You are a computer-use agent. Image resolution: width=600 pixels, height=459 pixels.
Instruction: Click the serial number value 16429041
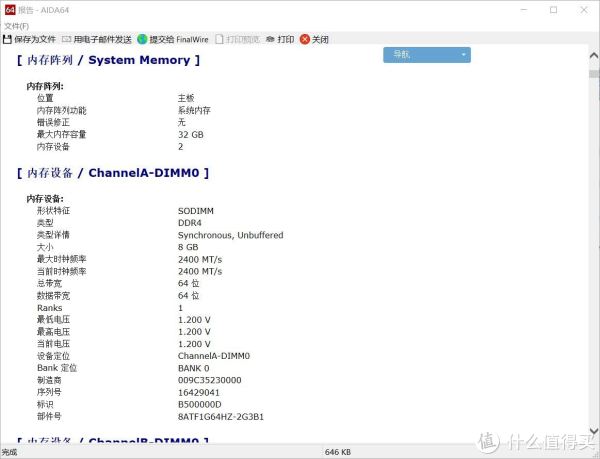coord(199,393)
